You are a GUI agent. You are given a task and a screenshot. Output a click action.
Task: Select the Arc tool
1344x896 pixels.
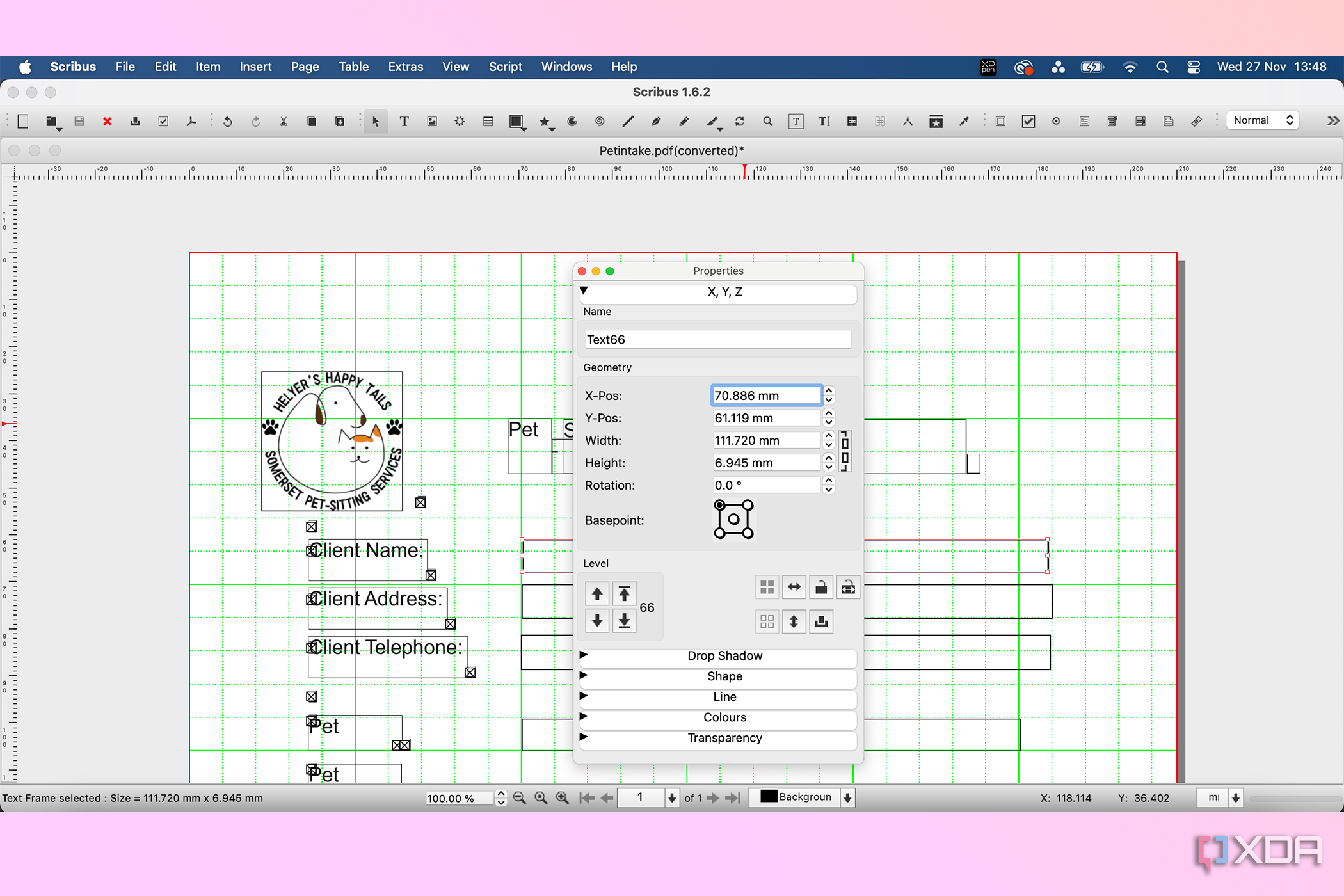click(x=572, y=122)
